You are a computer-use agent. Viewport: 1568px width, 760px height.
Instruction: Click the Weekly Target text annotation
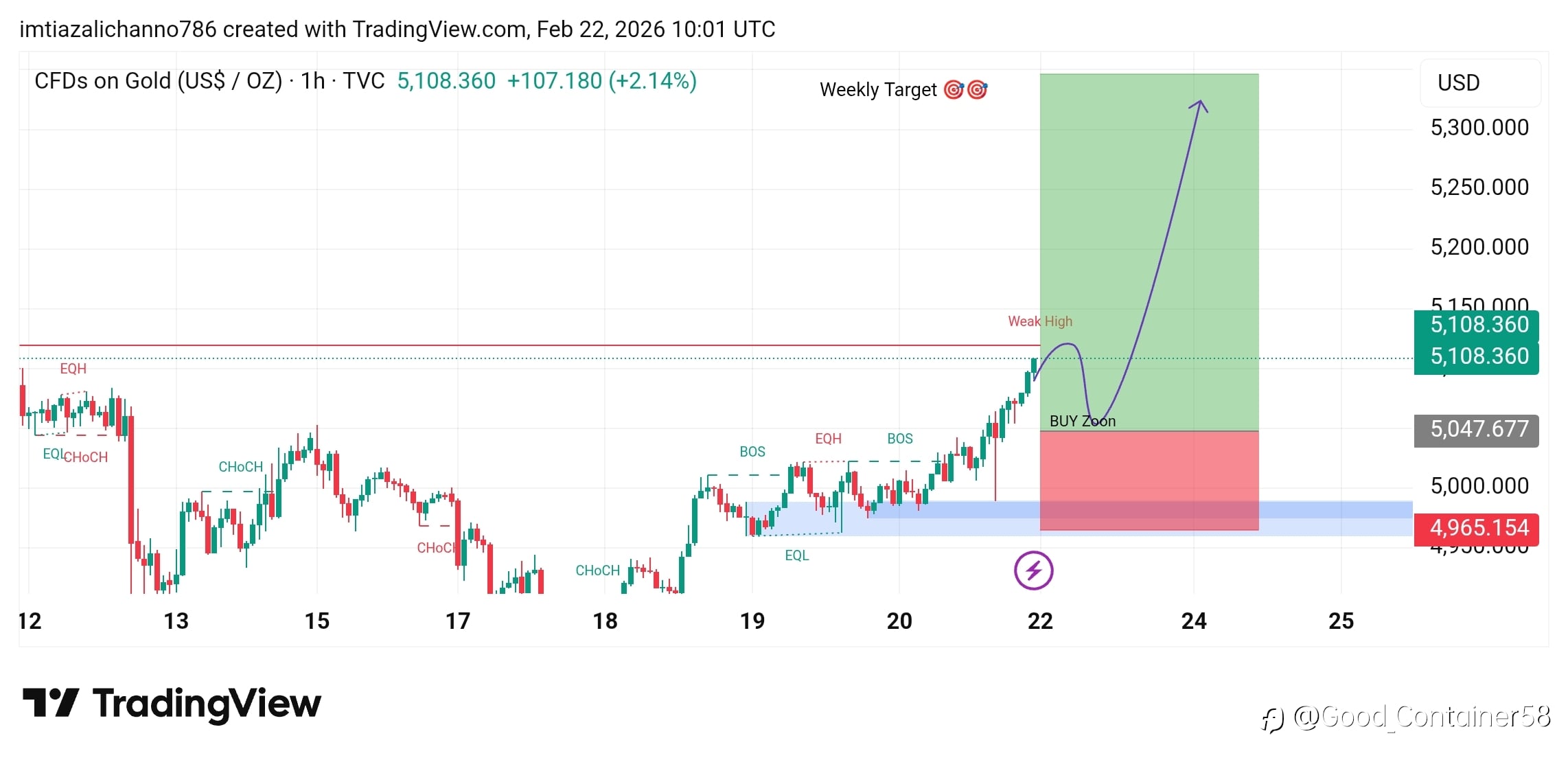pos(878,90)
